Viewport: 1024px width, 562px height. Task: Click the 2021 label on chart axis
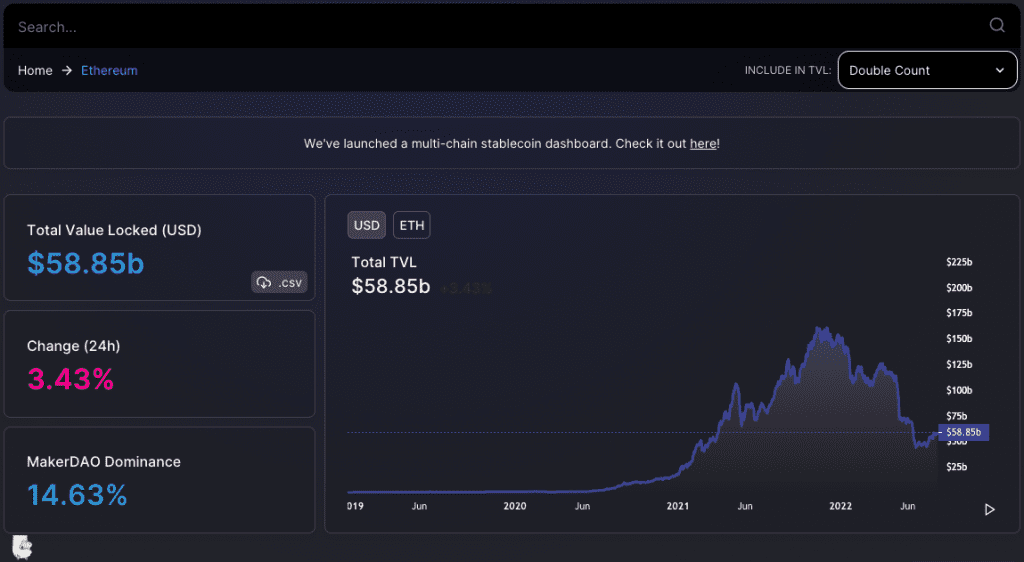(x=678, y=506)
